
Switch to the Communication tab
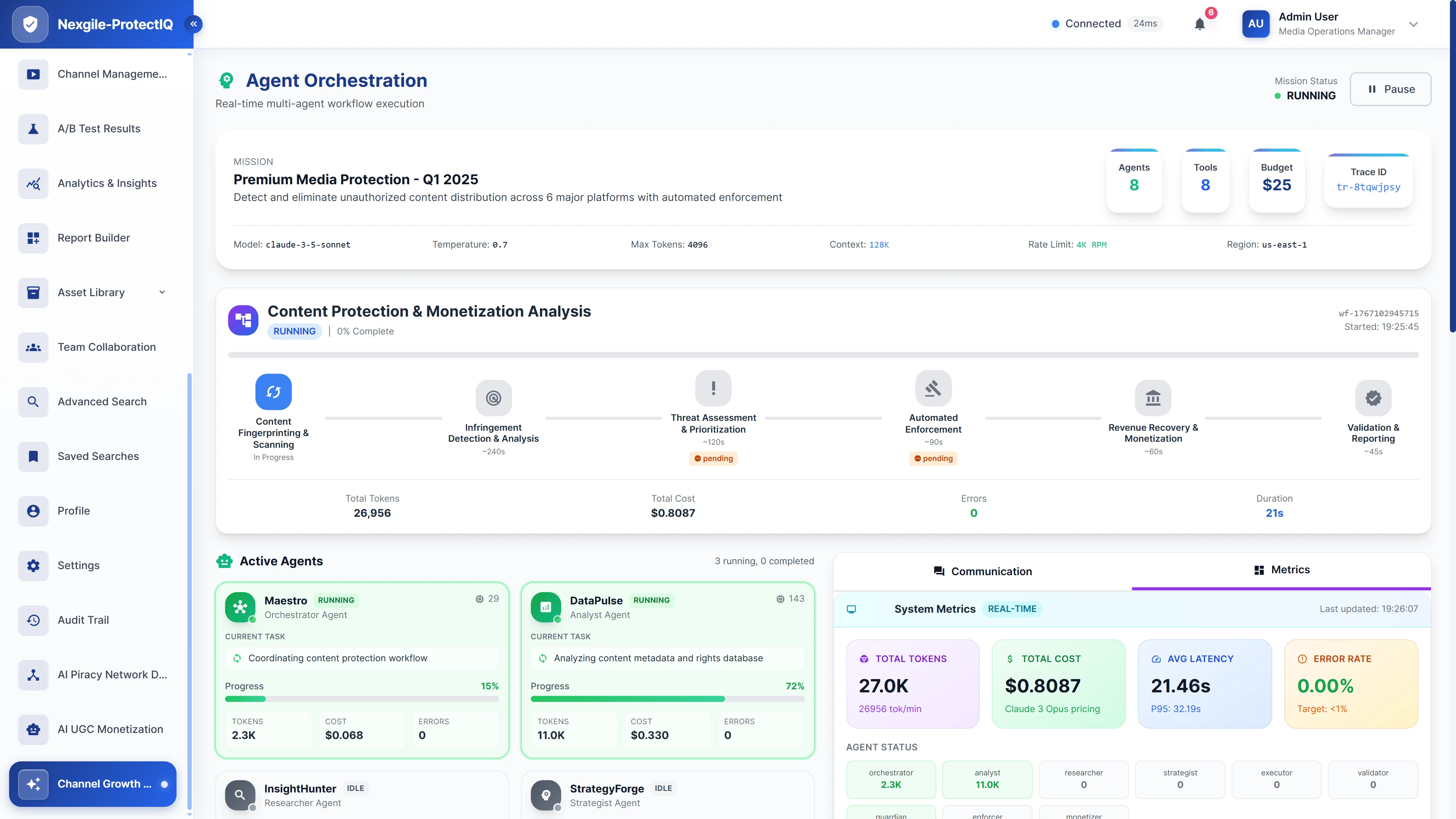(984, 571)
